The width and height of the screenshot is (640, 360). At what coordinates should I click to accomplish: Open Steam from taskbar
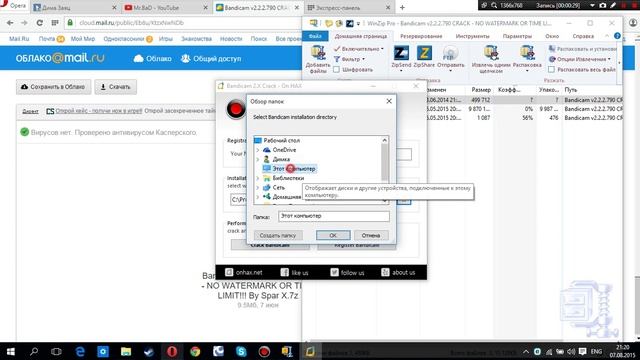[x=149, y=351]
